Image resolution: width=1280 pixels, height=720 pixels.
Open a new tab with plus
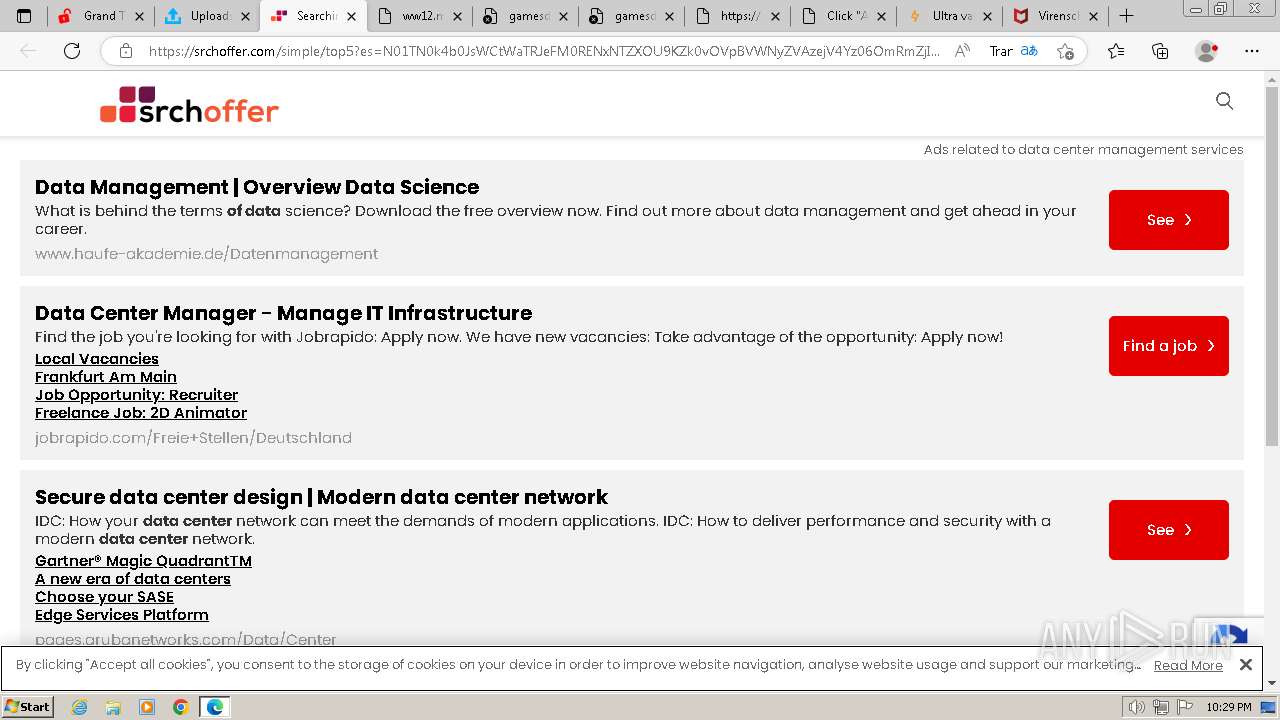1126,16
